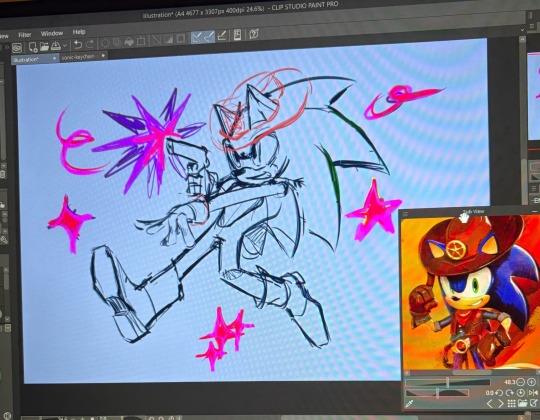
Task: Create a new canvas with the New icon
Action: (33, 46)
